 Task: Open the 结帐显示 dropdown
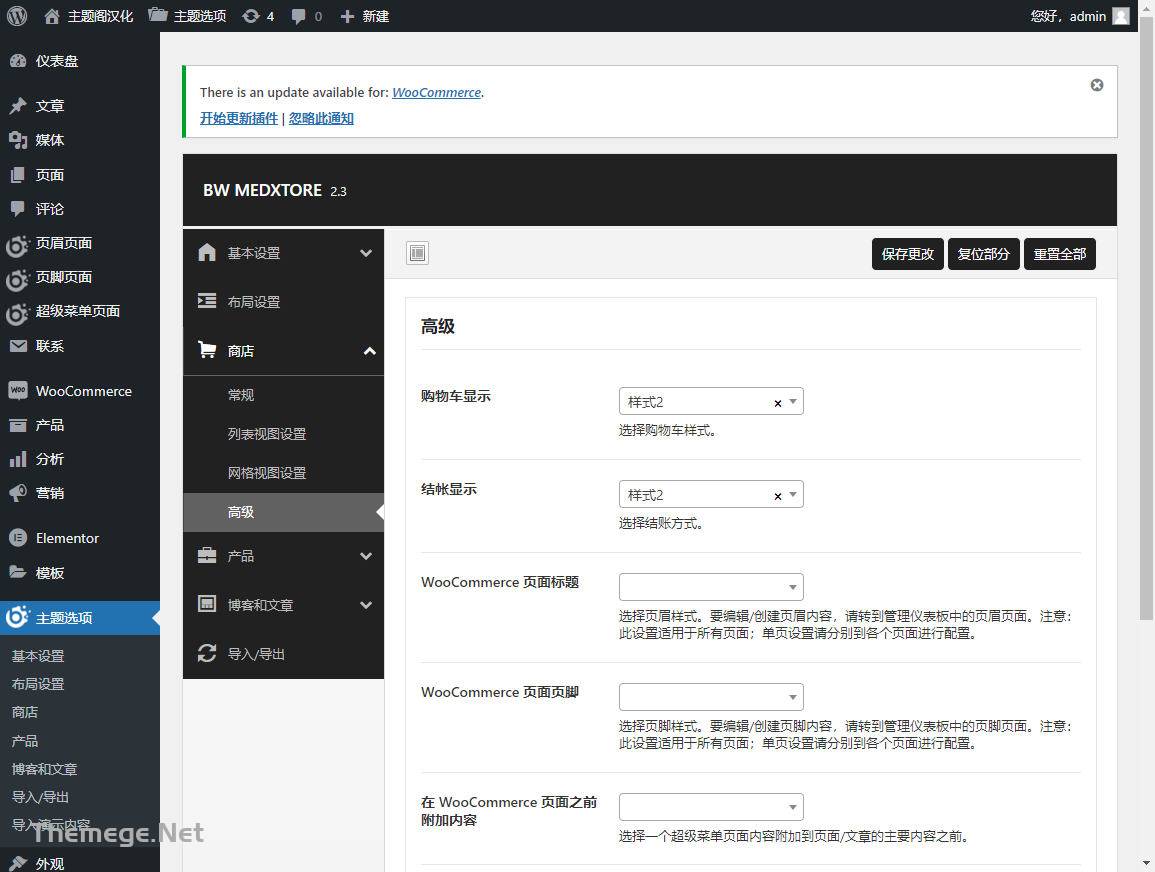pos(712,494)
